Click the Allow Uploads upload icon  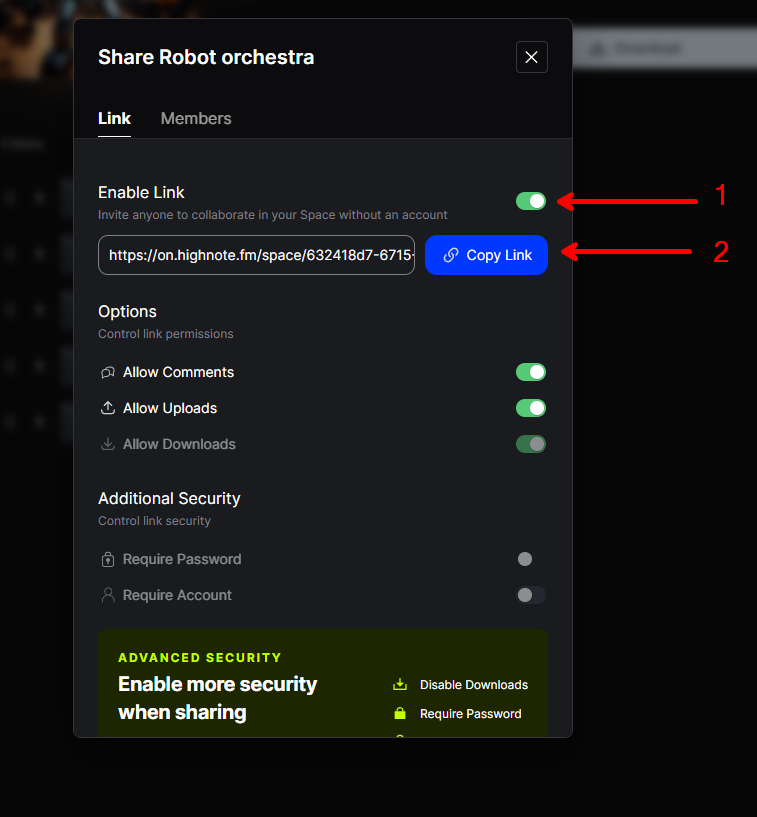(108, 408)
